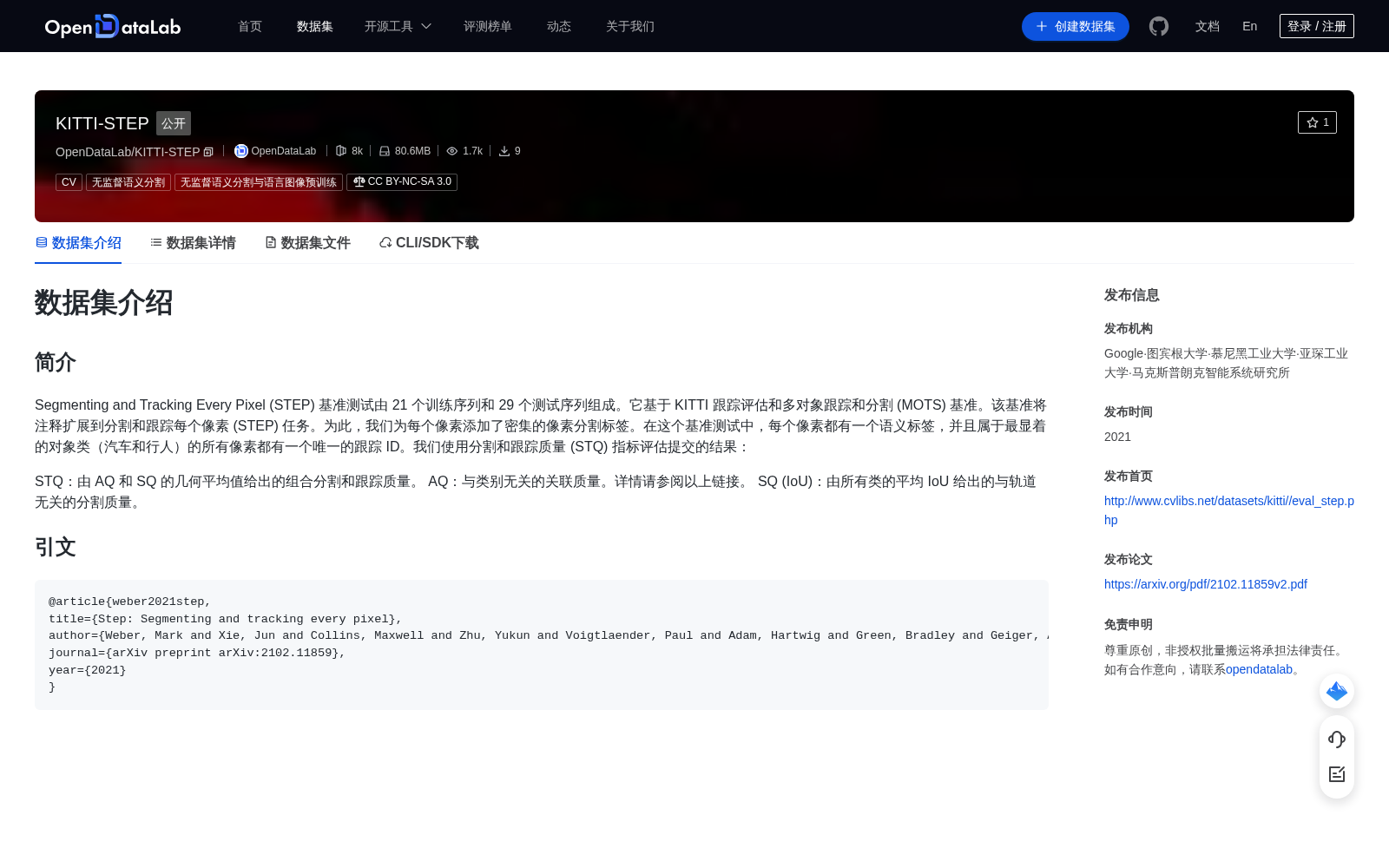Click the OpenDataLab publisher name

pos(284,151)
